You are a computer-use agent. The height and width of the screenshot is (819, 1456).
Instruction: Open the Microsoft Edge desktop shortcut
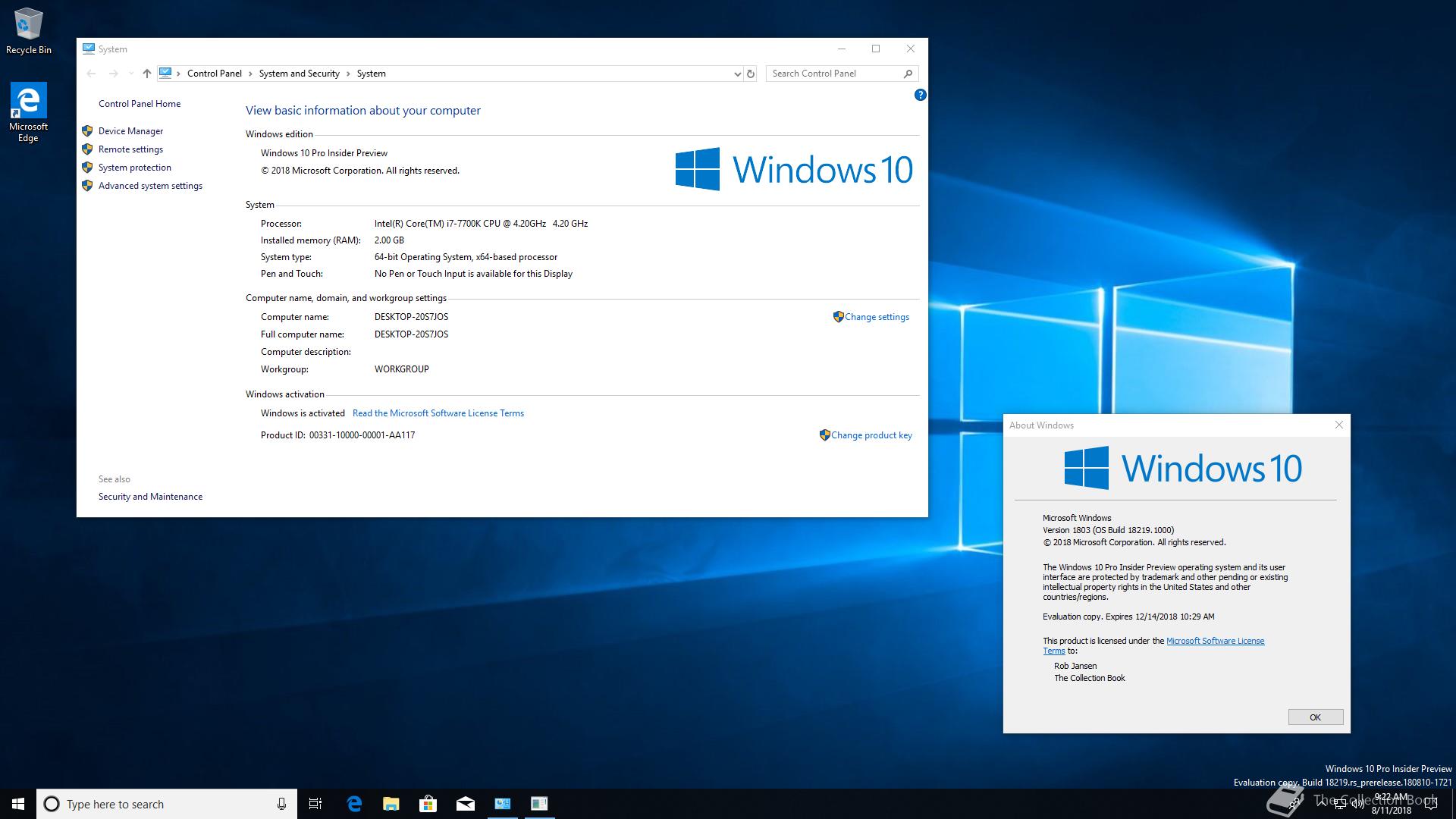28,112
